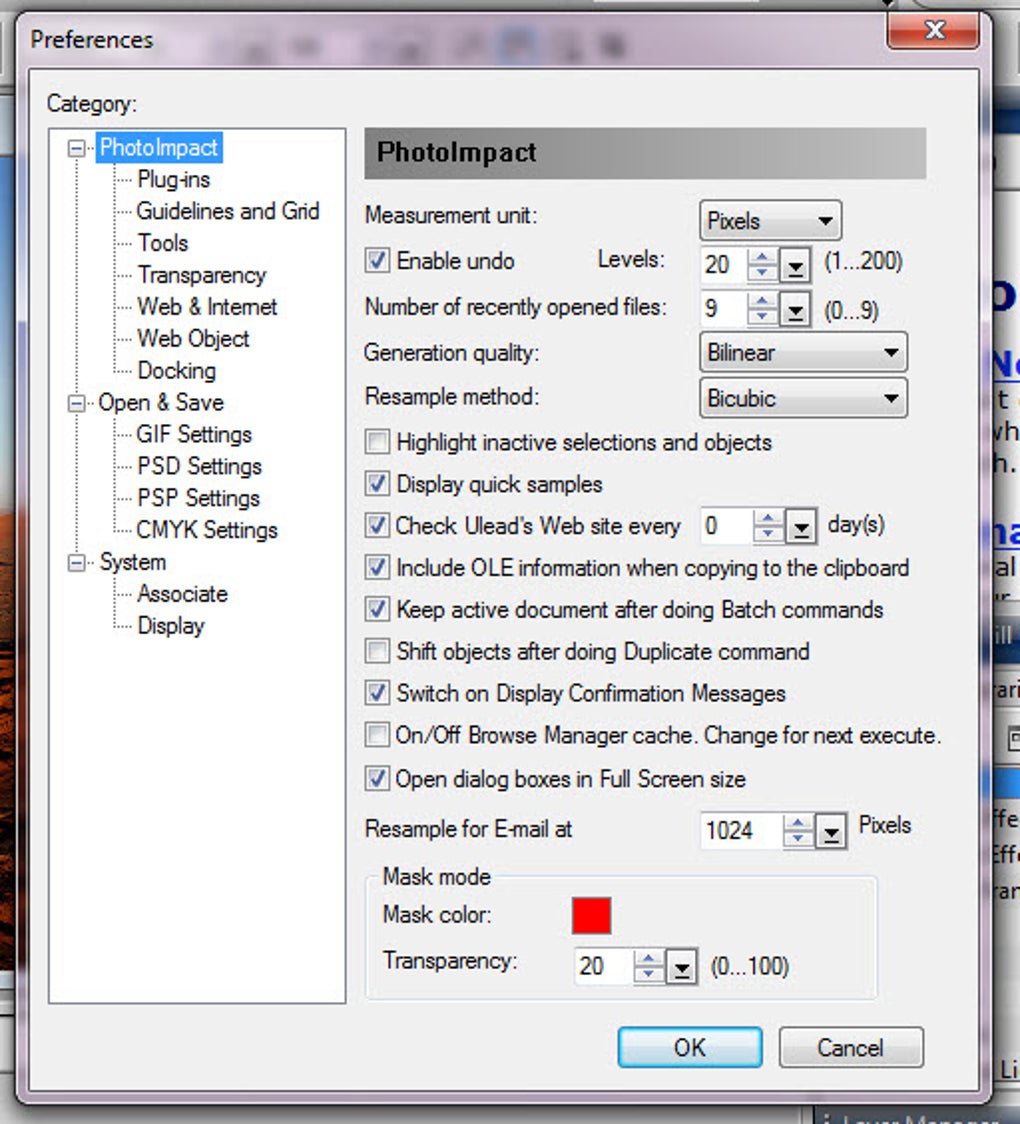The height and width of the screenshot is (1124, 1020).
Task: Select the Tools category
Action: [x=163, y=243]
